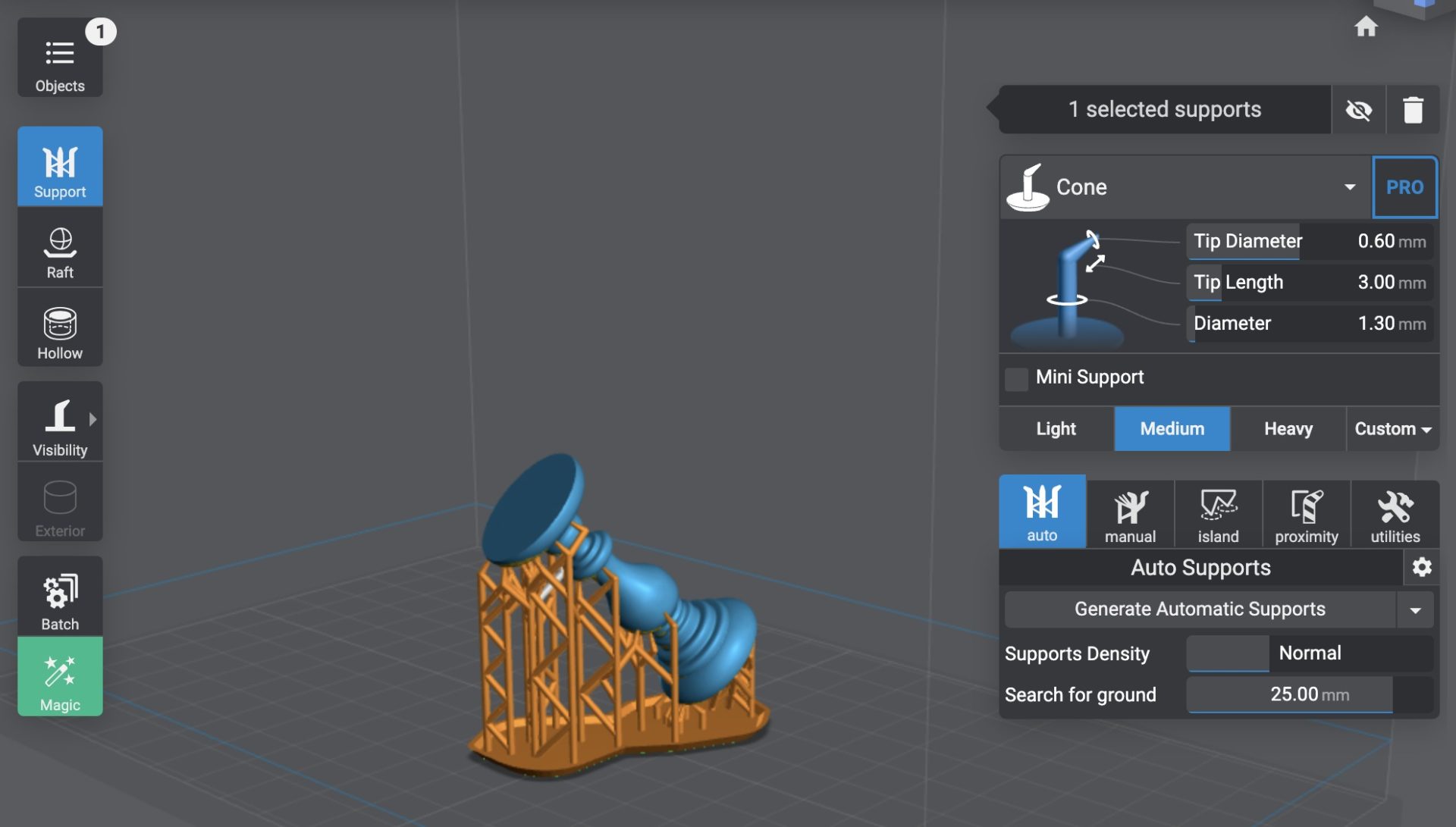Open the Objects list panel
The width and height of the screenshot is (1456, 827).
60,59
